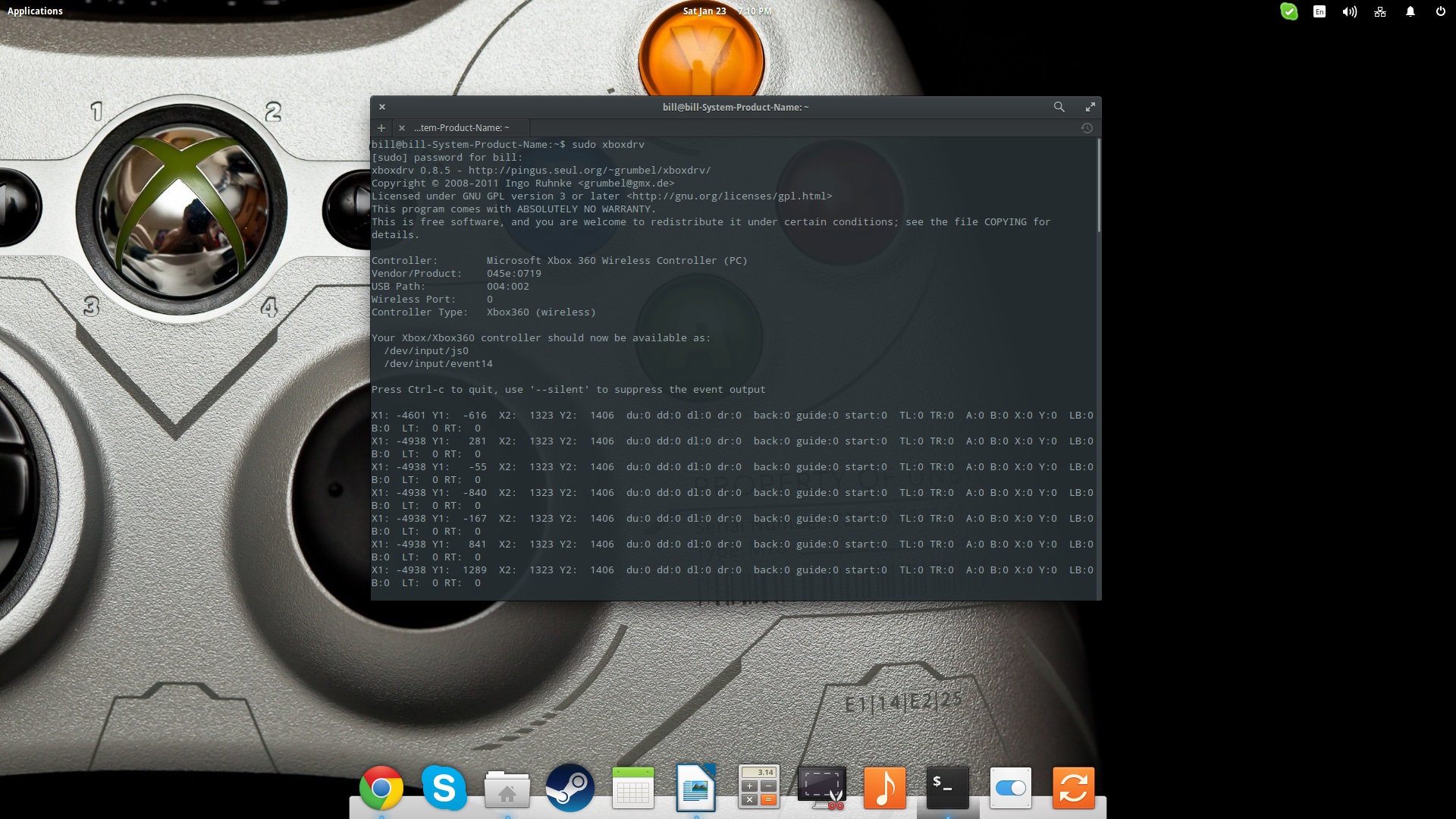Click the xboxdrv homepage URL in terminal
The height and width of the screenshot is (819, 1456).
coord(589,171)
